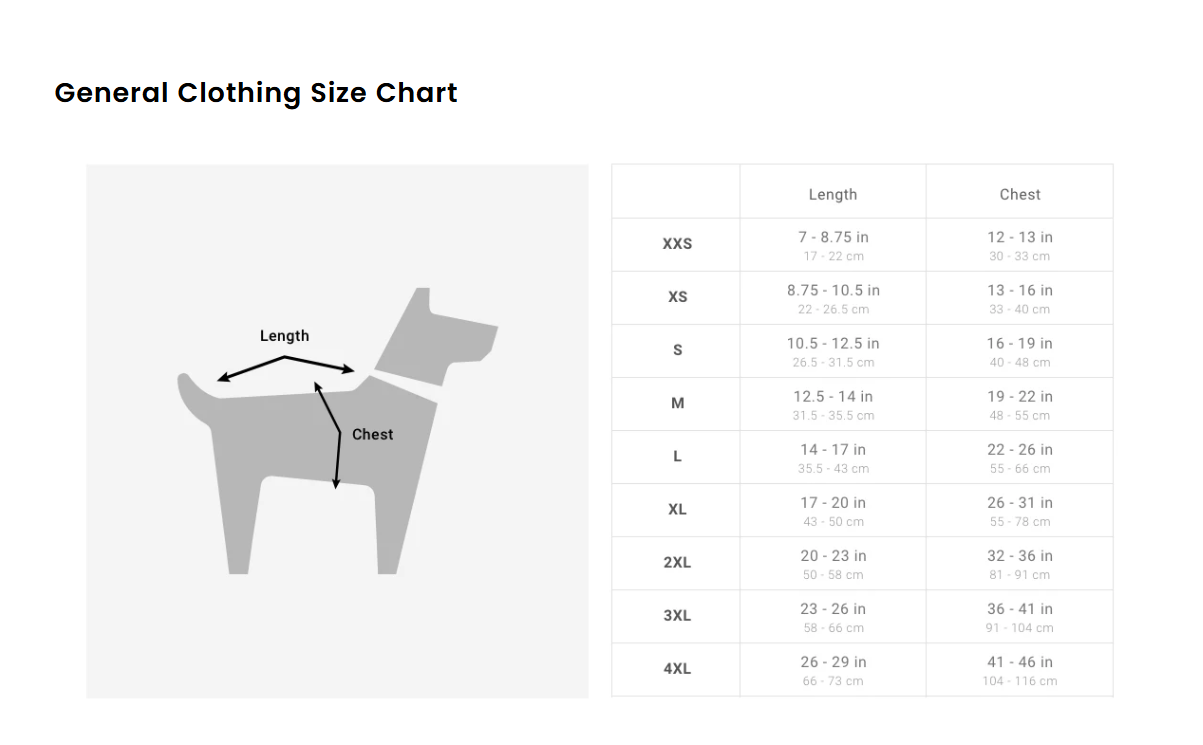Click the Length label above the dog
The height and width of the screenshot is (745, 1203).
pyautogui.click(x=284, y=336)
